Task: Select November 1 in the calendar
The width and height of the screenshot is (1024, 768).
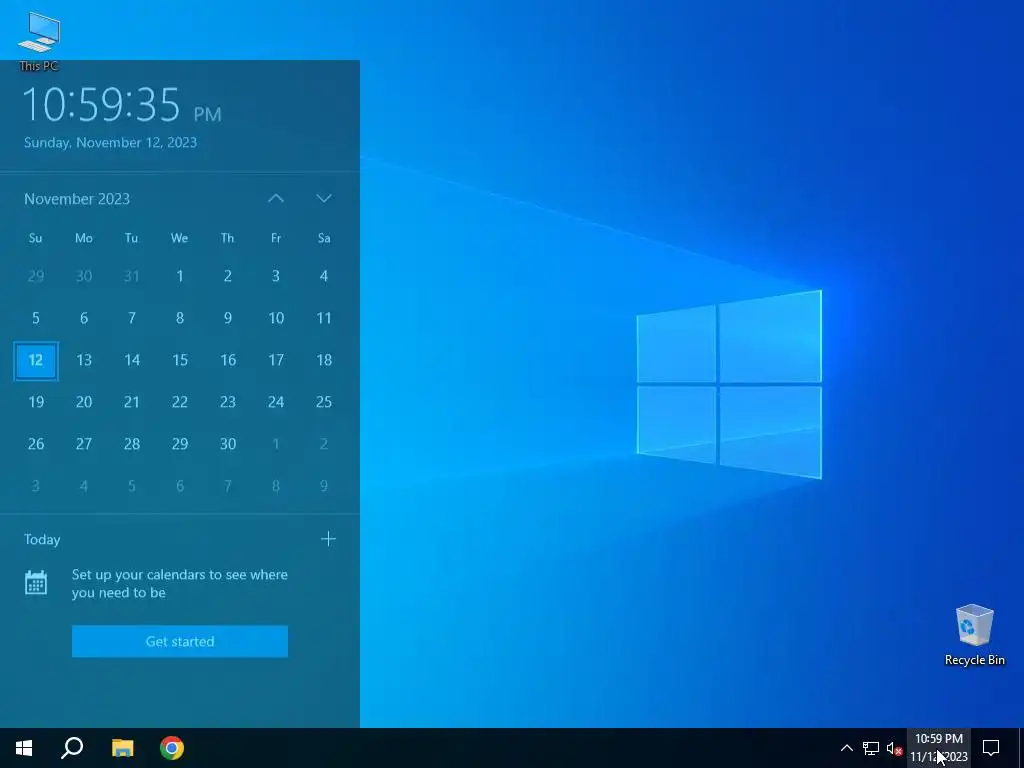Action: tap(180, 276)
